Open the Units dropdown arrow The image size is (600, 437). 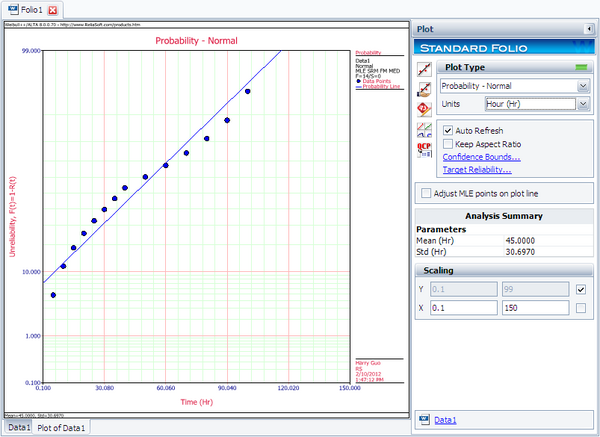tap(583, 104)
